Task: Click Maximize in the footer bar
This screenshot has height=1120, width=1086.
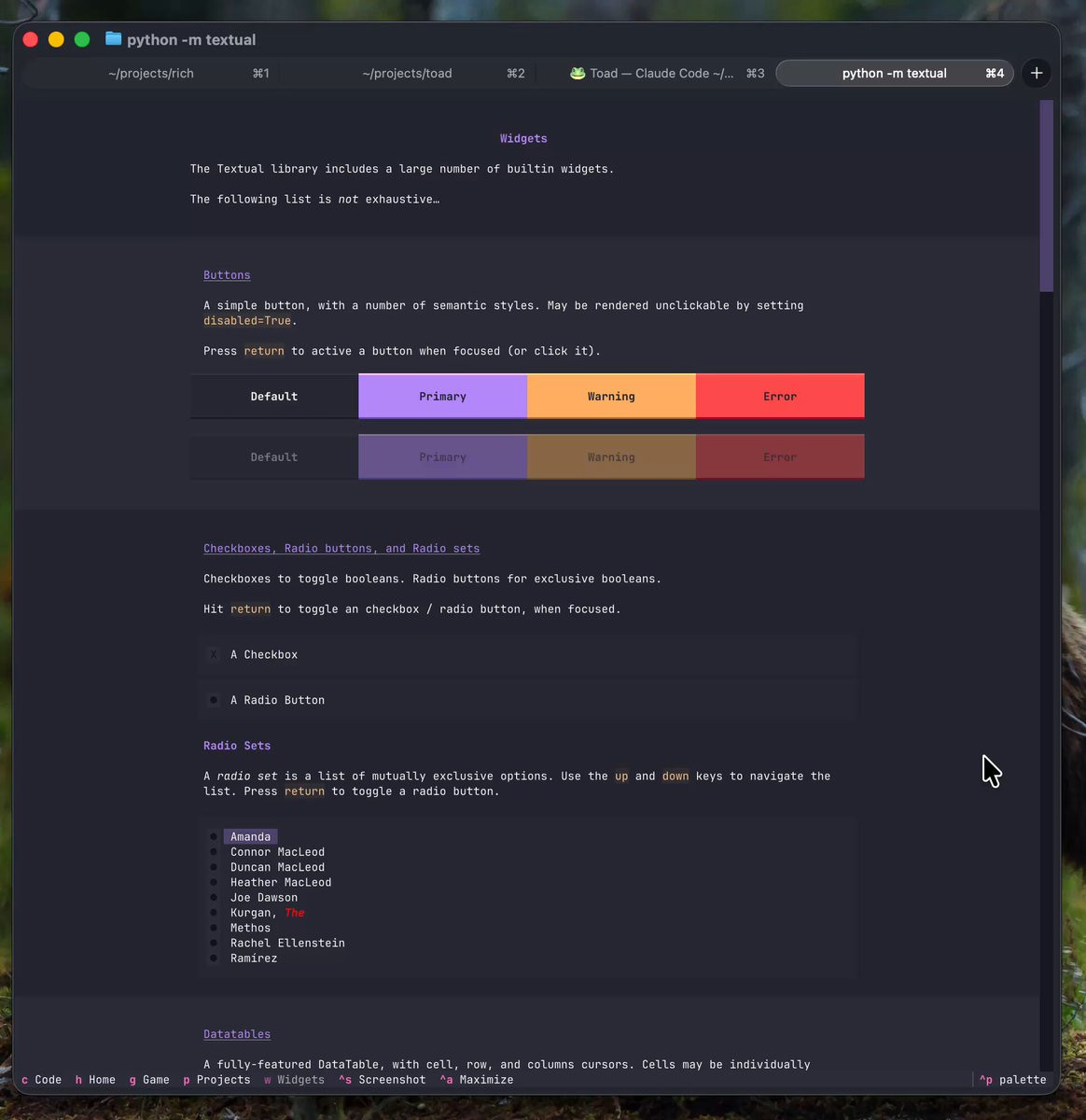Action: click(476, 1080)
